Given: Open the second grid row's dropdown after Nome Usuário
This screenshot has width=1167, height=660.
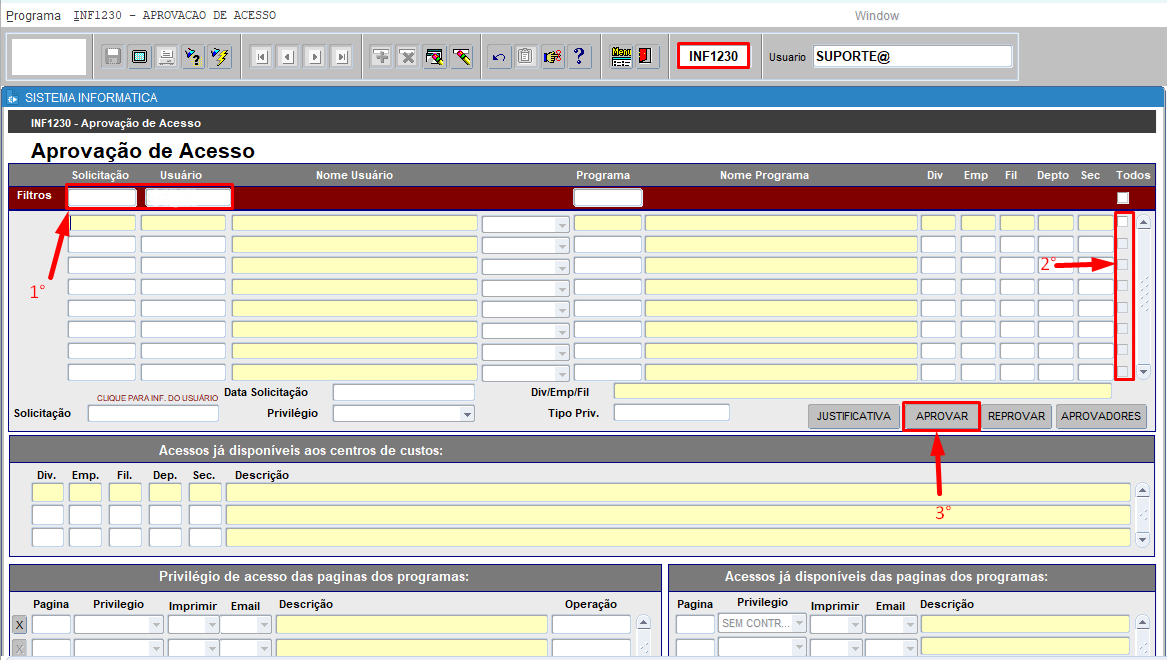Looking at the screenshot, I should (x=562, y=246).
